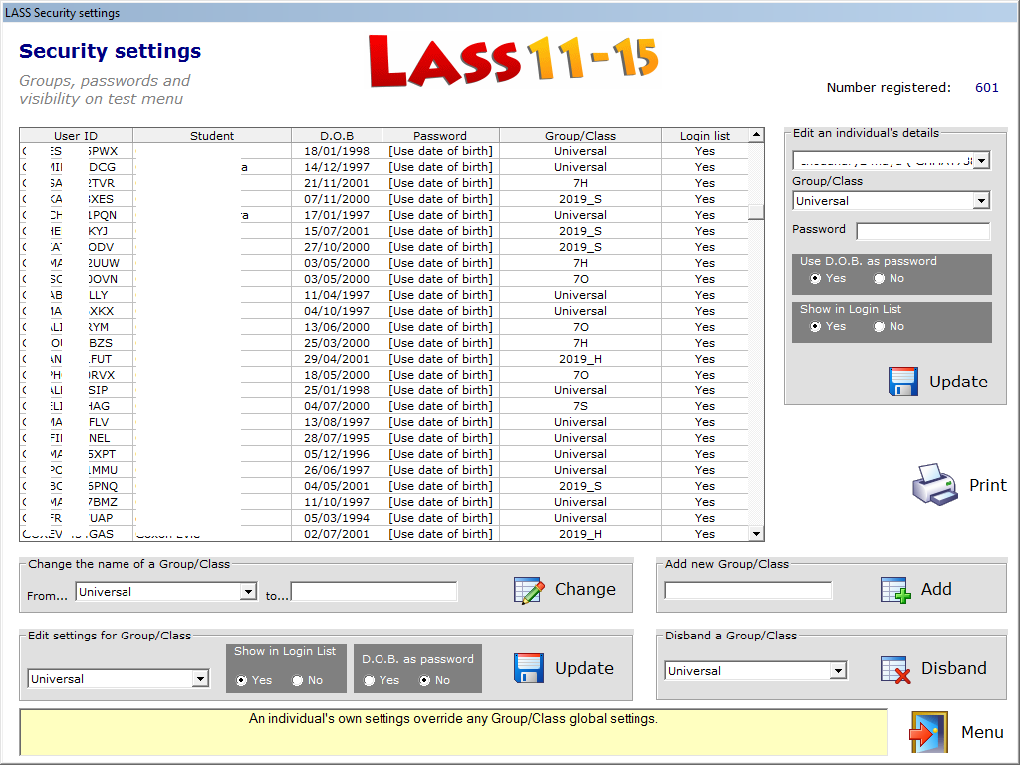
Task: Select Yes for individual's Use D.O.B. as password
Action: (x=815, y=278)
